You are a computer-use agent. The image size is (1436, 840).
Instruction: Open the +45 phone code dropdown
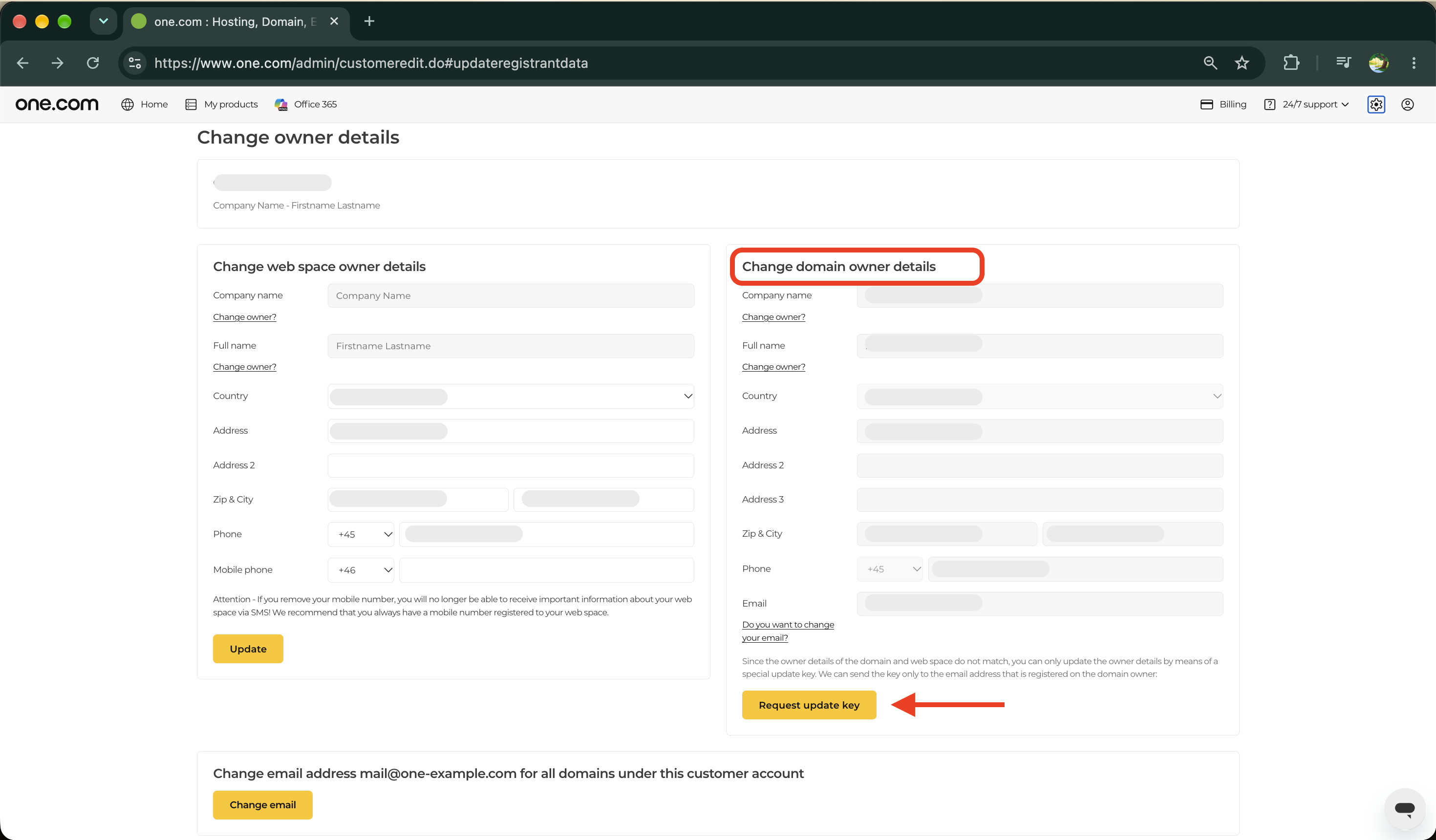pyautogui.click(x=361, y=534)
